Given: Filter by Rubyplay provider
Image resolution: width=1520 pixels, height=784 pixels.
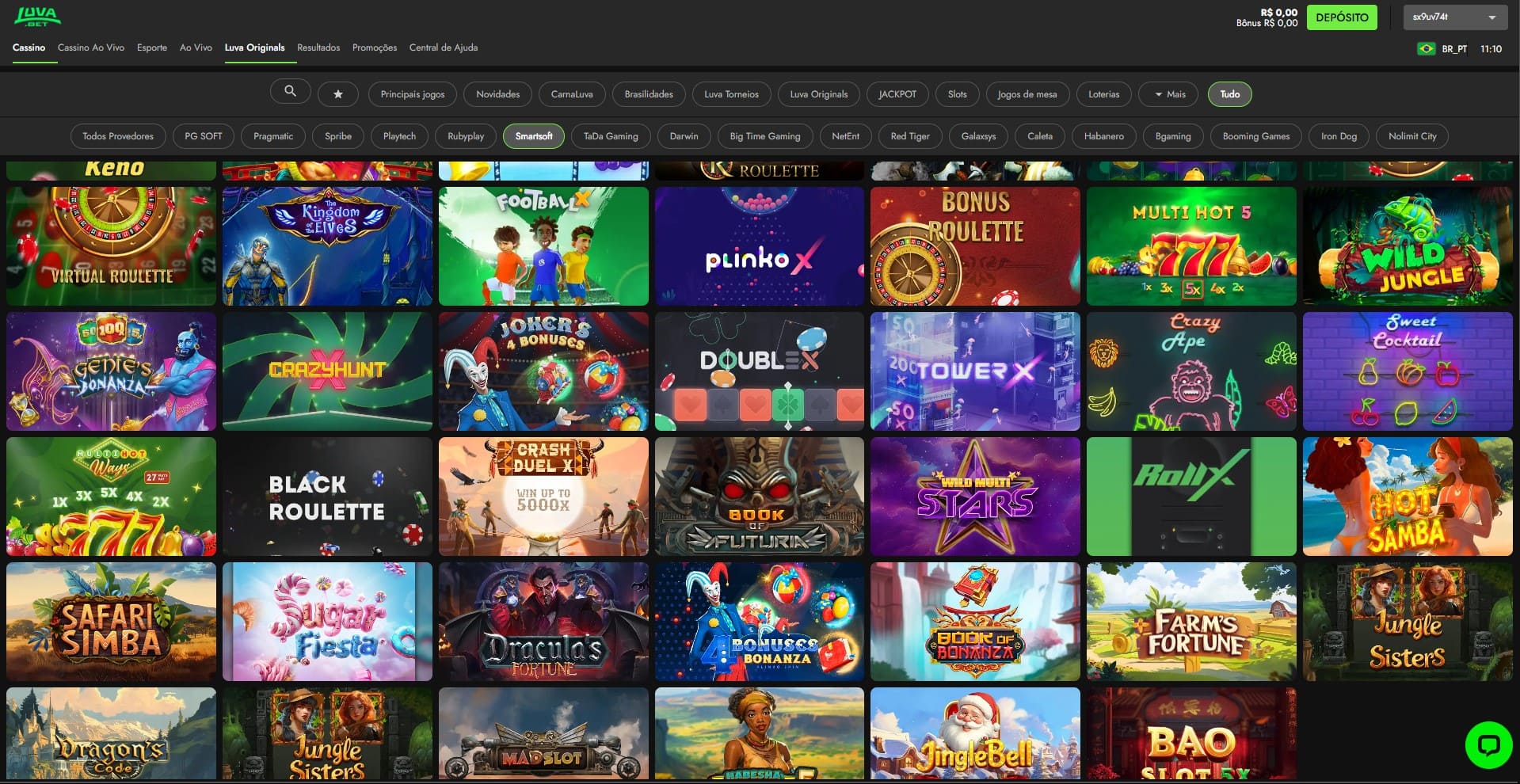Looking at the screenshot, I should click(x=466, y=136).
